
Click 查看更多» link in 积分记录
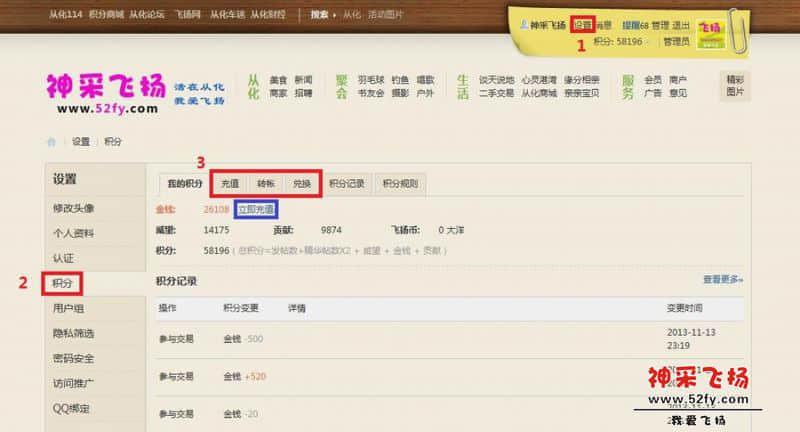pyautogui.click(x=723, y=279)
